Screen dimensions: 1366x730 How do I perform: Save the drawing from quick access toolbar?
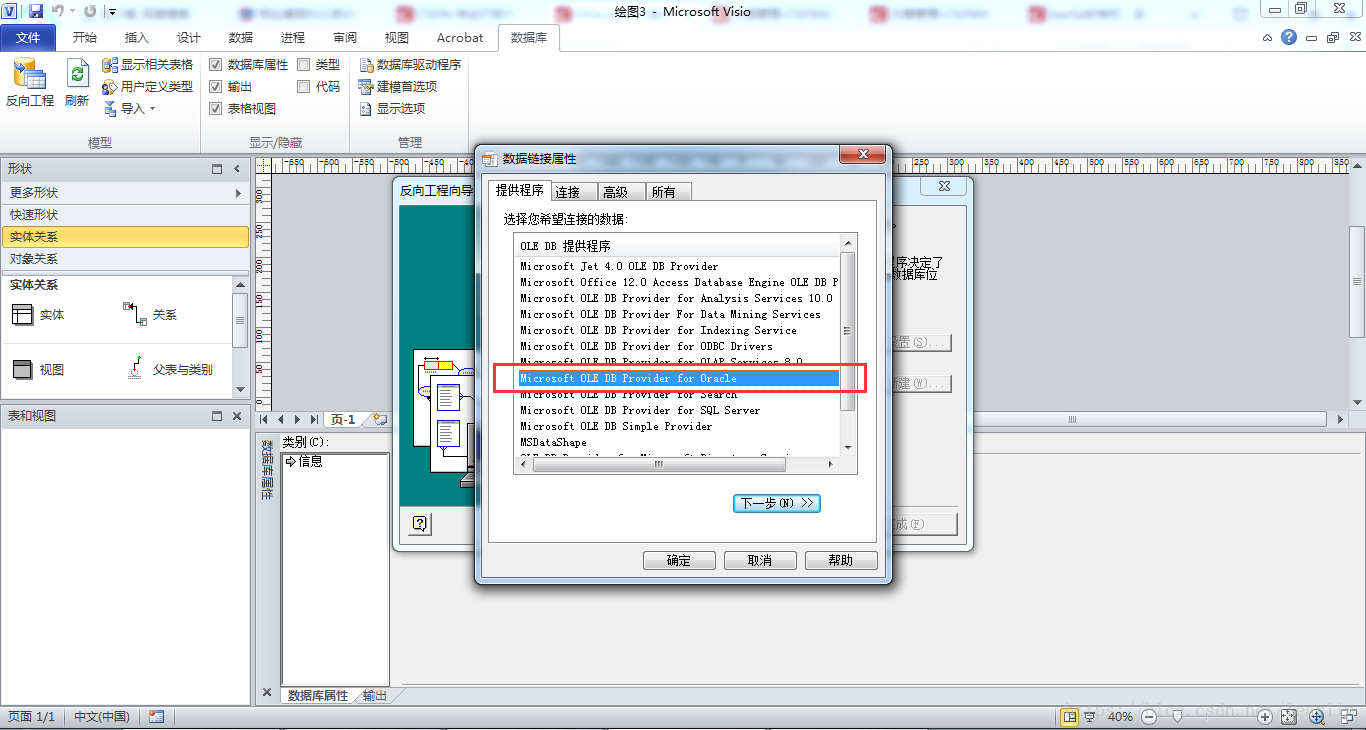click(x=36, y=11)
